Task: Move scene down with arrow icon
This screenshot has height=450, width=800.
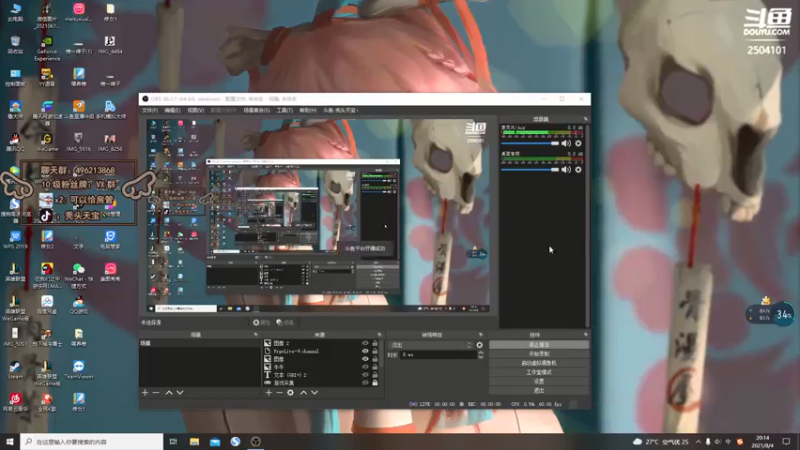Action: click(x=180, y=392)
